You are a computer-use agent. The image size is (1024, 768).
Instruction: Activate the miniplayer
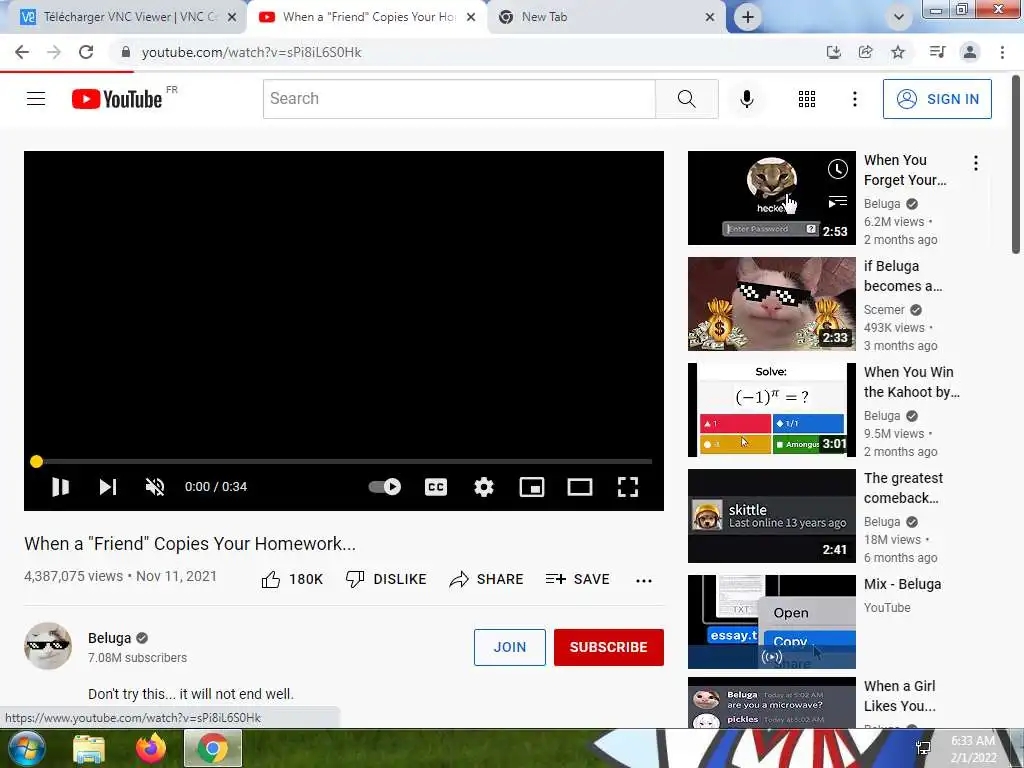click(532, 487)
